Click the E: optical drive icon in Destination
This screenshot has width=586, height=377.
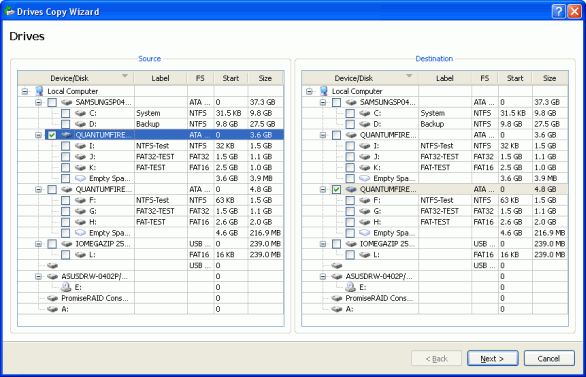351,287
